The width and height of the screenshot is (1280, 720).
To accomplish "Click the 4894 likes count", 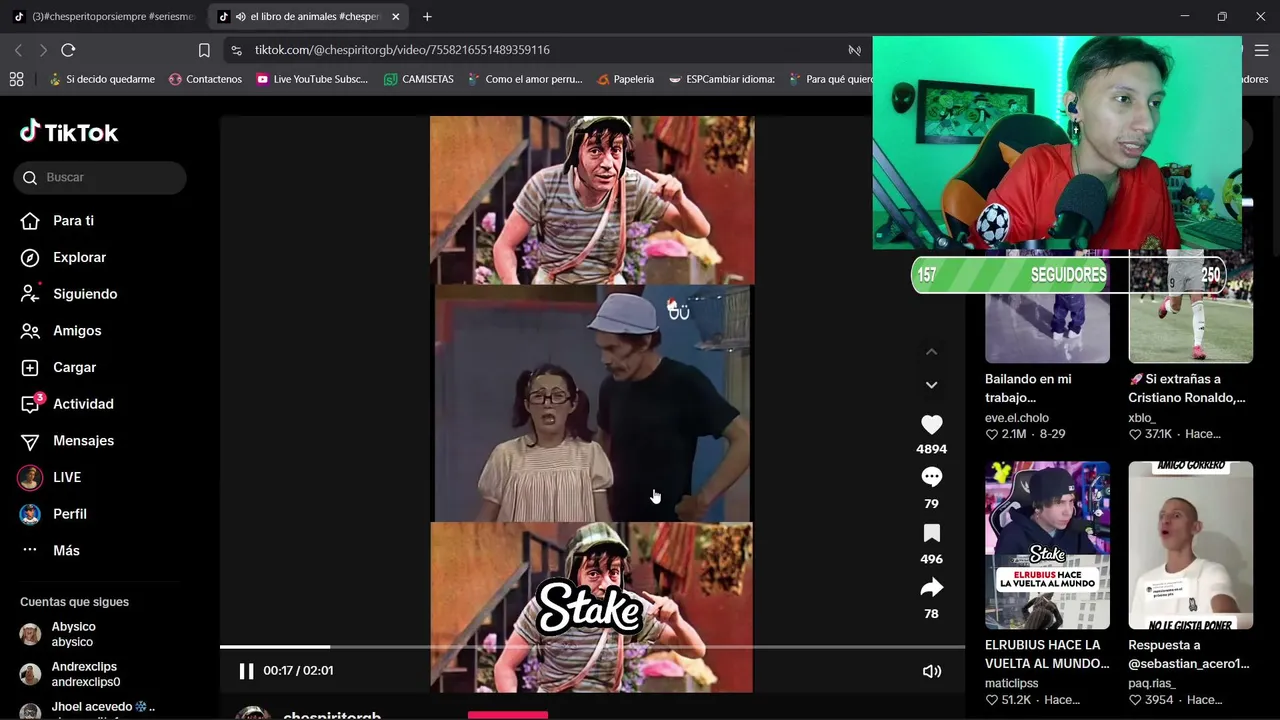I will point(931,449).
